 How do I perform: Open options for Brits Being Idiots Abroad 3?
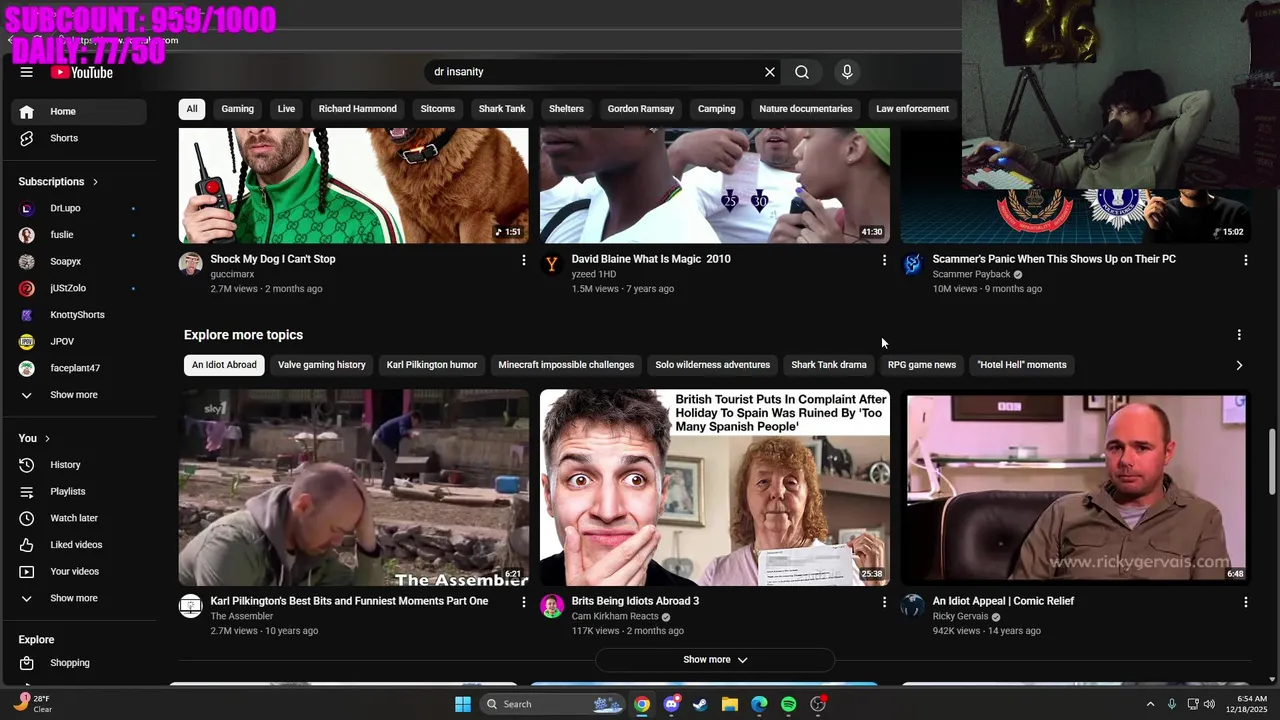[x=884, y=602]
